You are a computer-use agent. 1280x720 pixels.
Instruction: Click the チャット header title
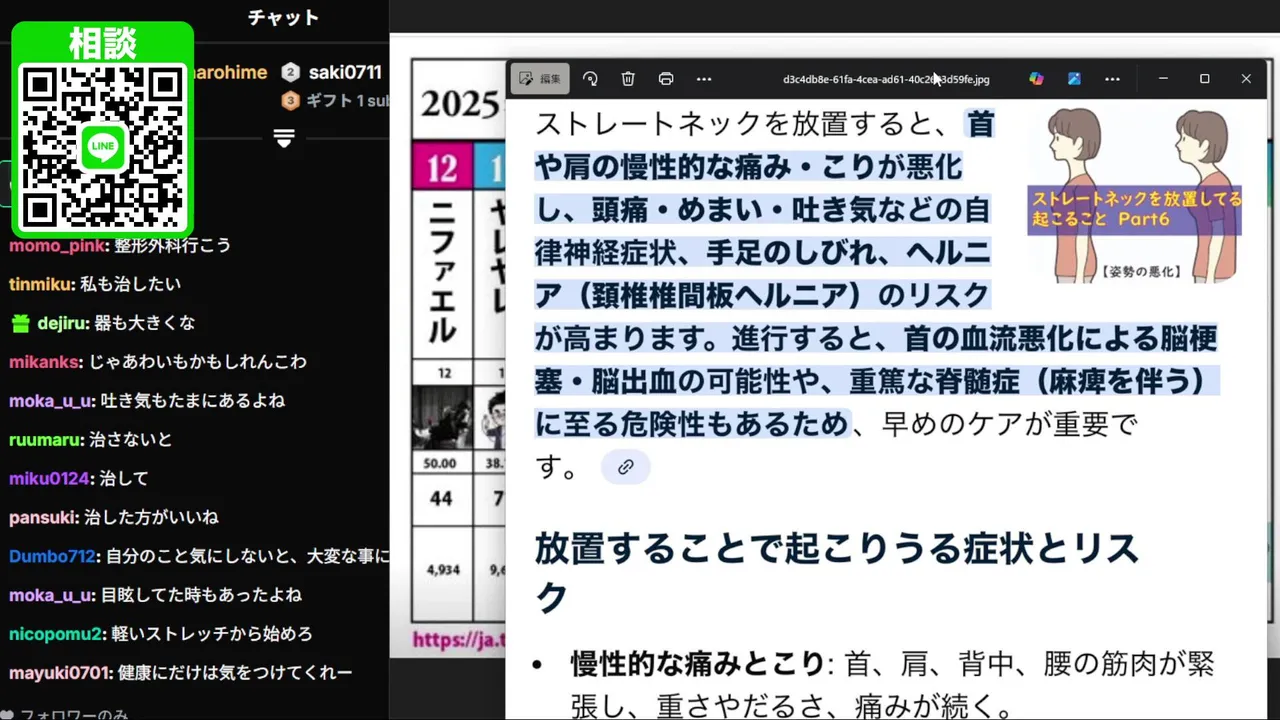(x=283, y=17)
